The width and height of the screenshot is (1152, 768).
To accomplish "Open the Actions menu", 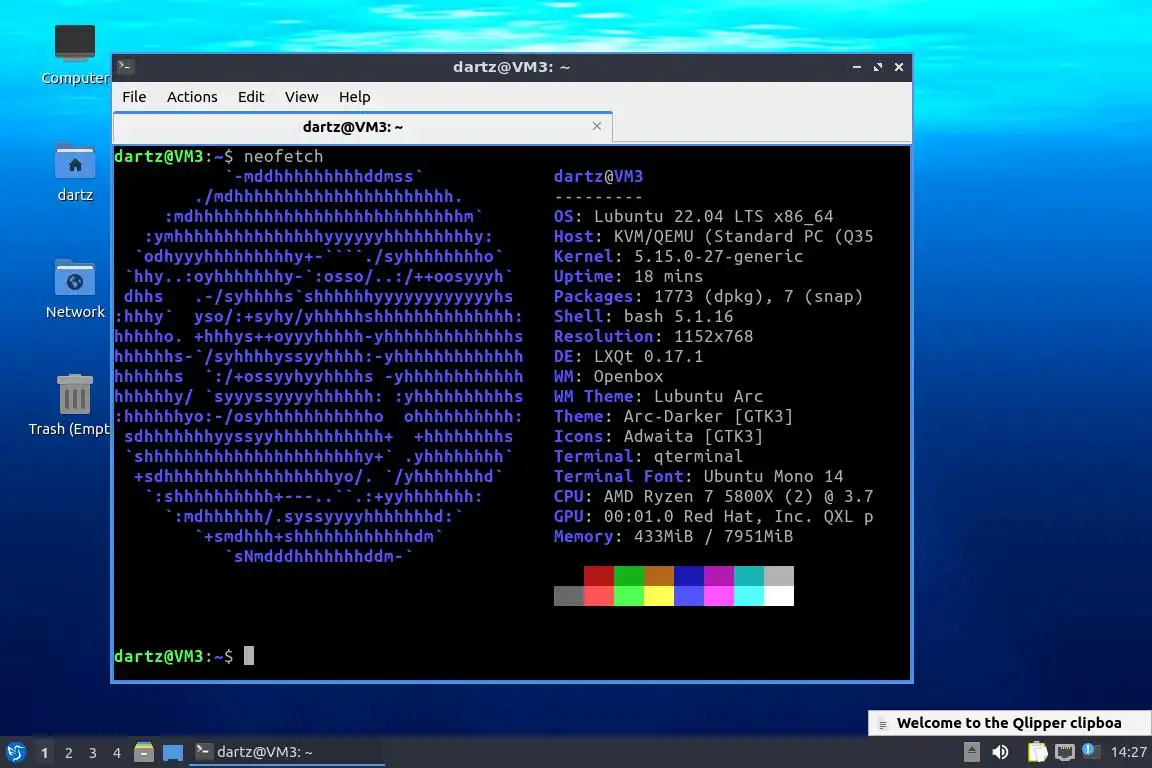I will 192,97.
